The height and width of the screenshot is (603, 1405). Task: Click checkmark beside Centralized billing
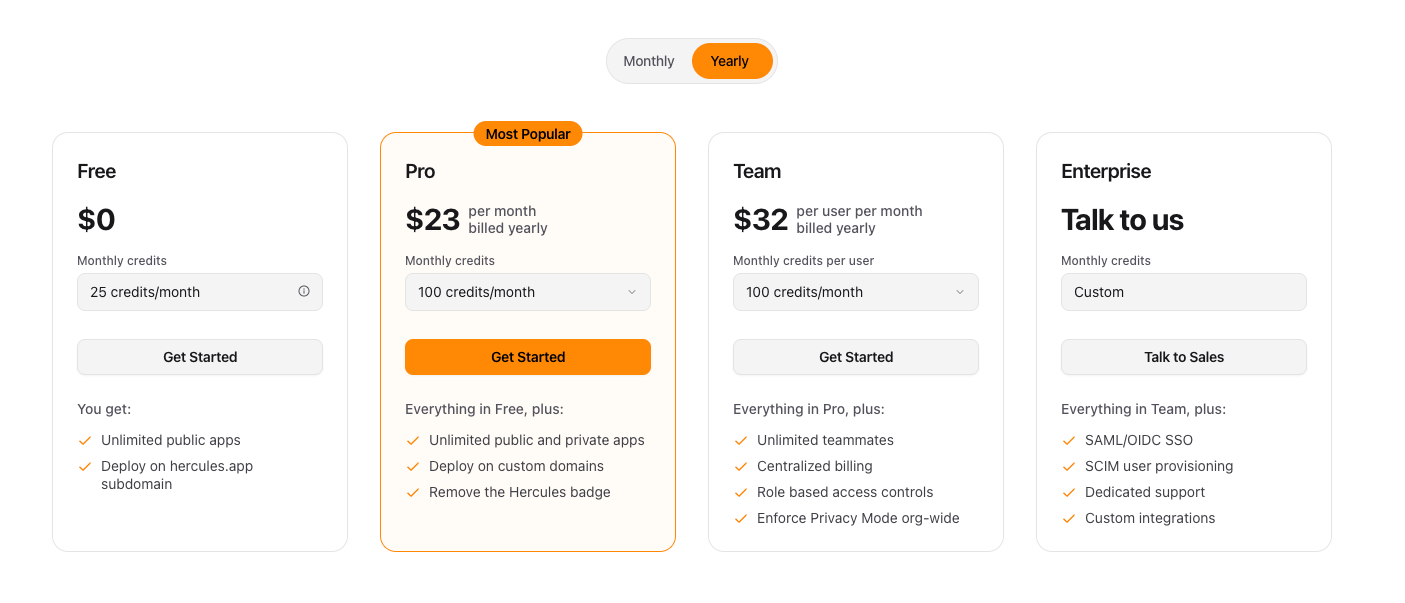[741, 466]
